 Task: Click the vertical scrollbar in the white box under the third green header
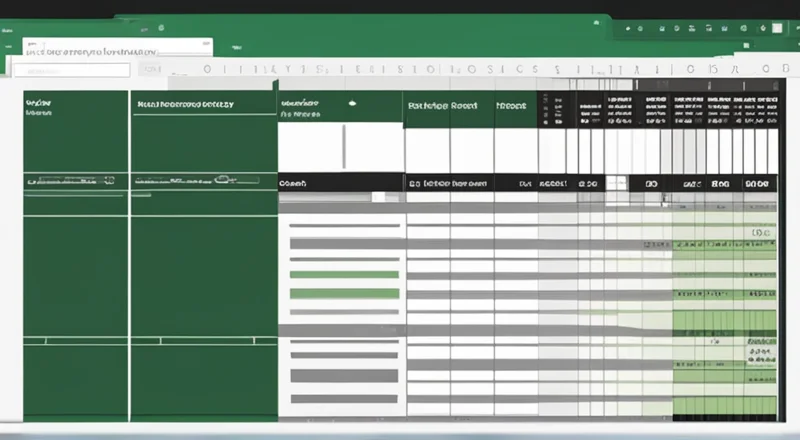click(342, 146)
